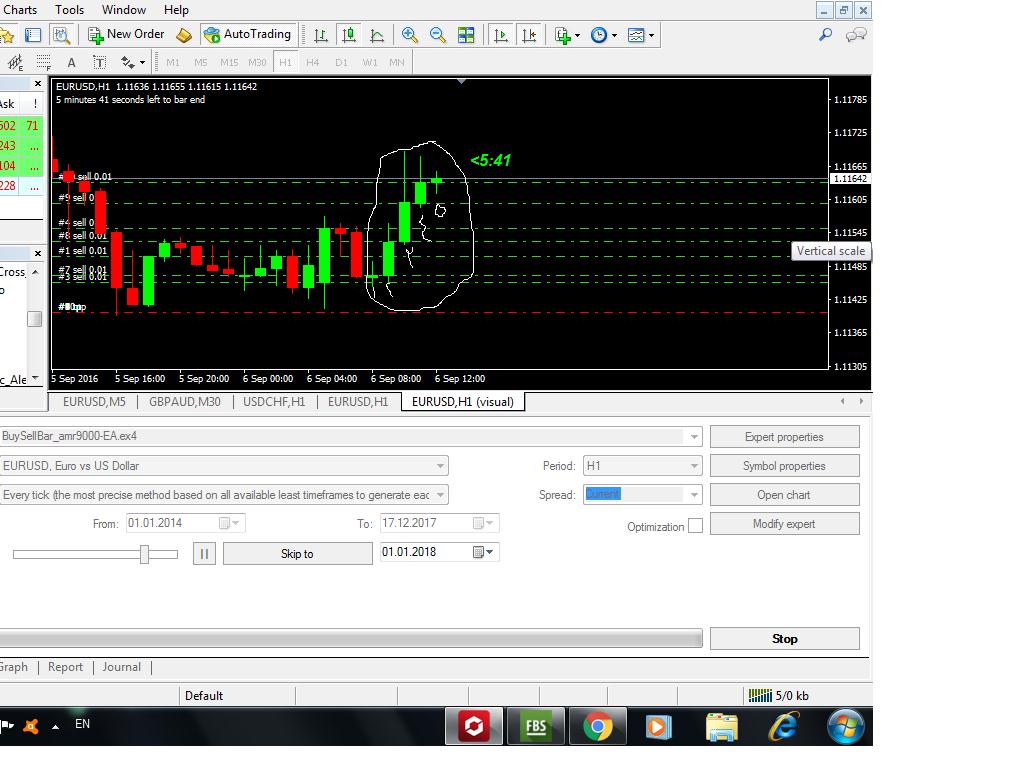Viewport: 1024px width, 768px height.
Task: Select M30 timeframe
Action: (x=257, y=63)
